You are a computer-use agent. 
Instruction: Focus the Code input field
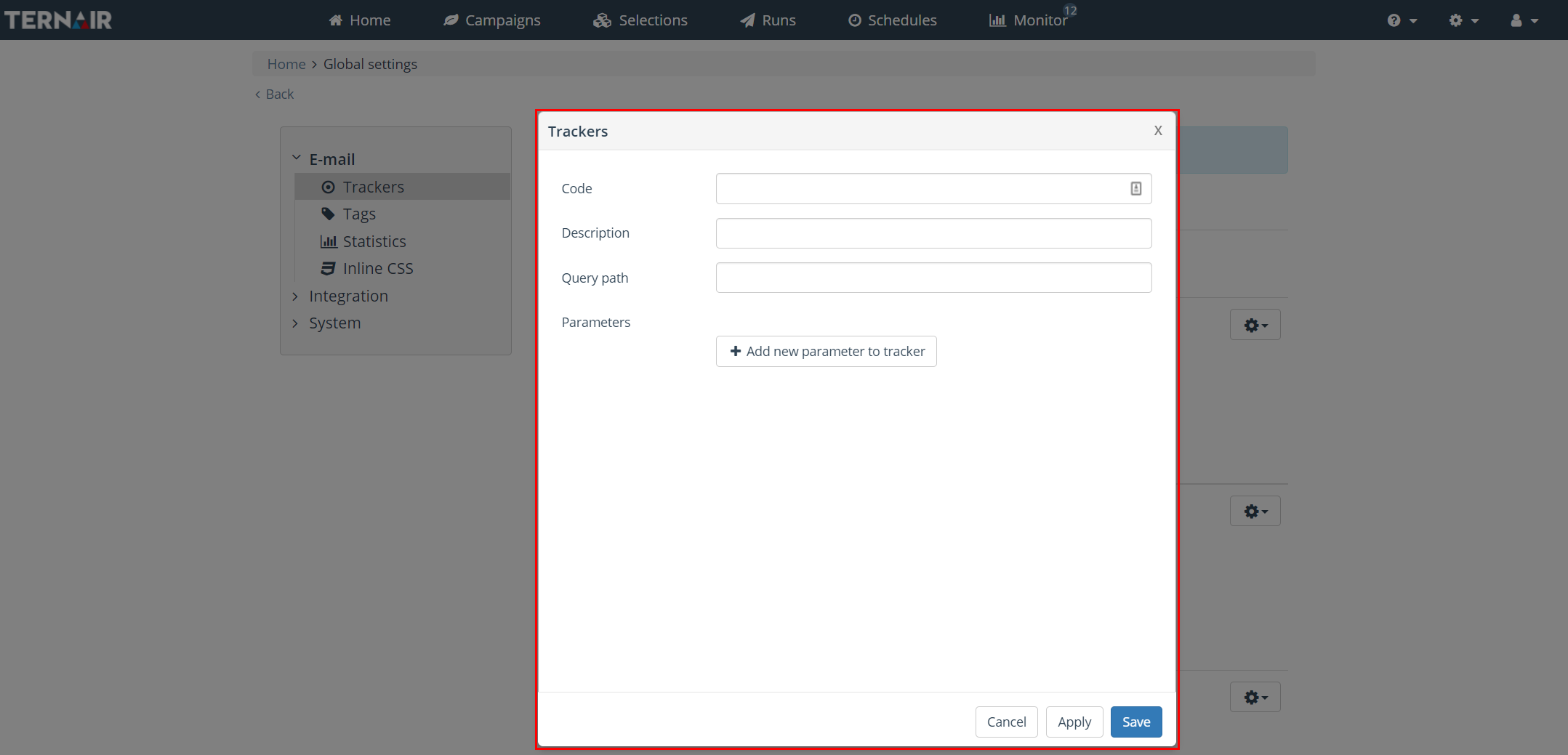click(933, 188)
